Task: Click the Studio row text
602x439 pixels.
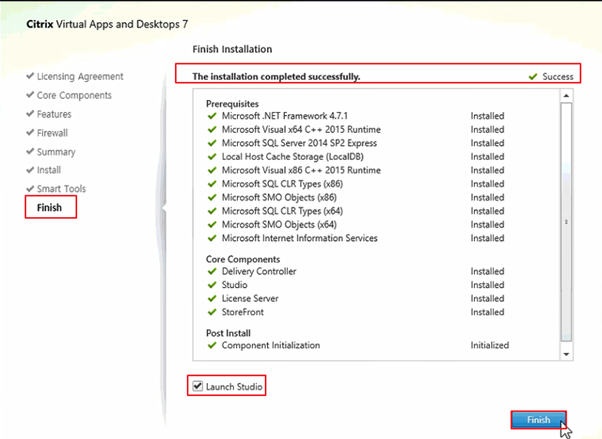Action: tap(234, 285)
